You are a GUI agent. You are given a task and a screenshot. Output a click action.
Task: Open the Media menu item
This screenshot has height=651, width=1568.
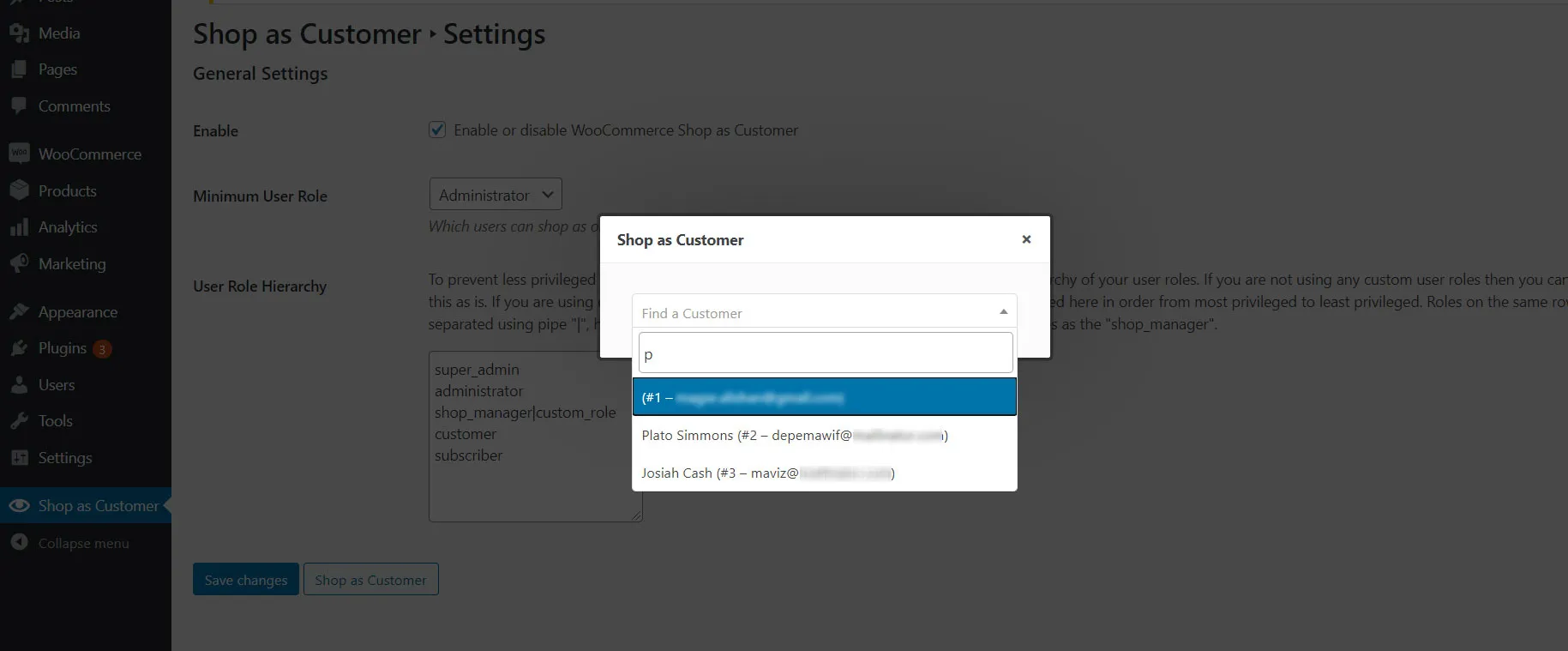[86, 33]
